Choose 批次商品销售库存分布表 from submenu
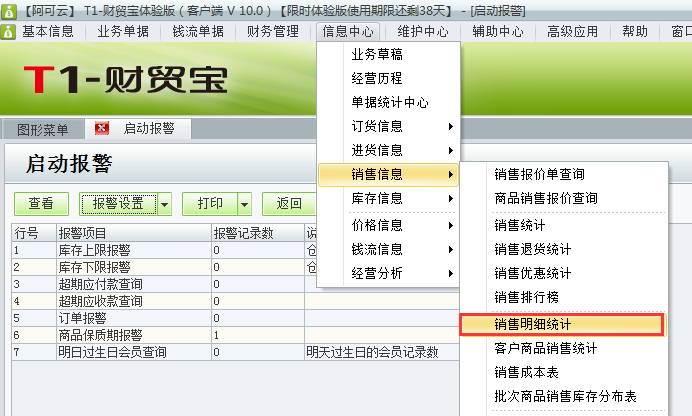Image resolution: width=692 pixels, height=416 pixels. click(564, 396)
